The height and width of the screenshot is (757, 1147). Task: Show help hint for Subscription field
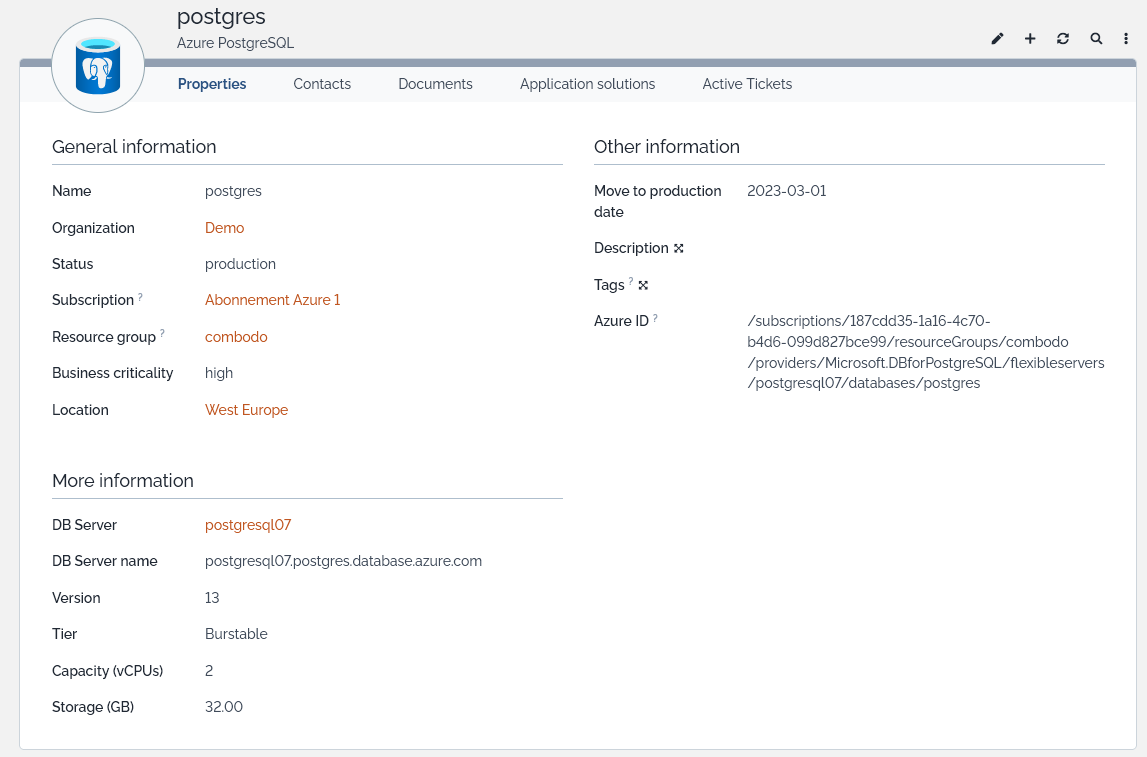(140, 297)
